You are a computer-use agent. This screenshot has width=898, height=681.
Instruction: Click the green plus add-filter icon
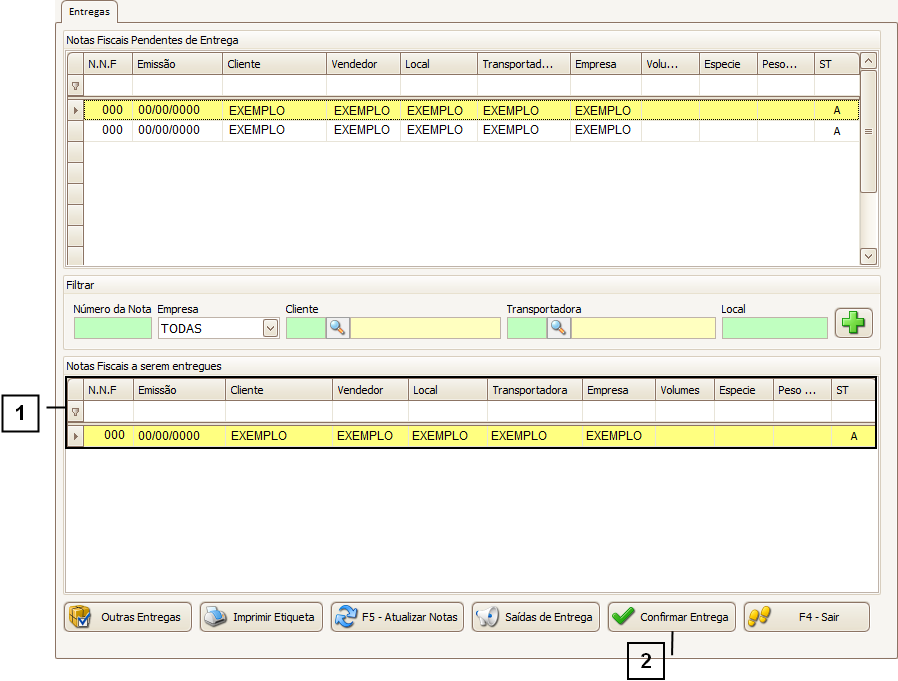click(854, 323)
